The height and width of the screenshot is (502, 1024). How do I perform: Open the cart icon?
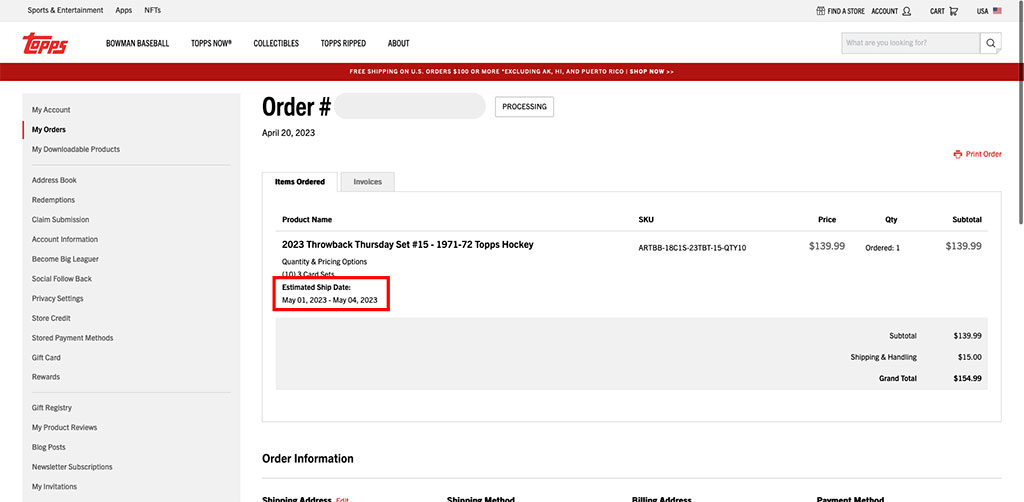[x=953, y=11]
